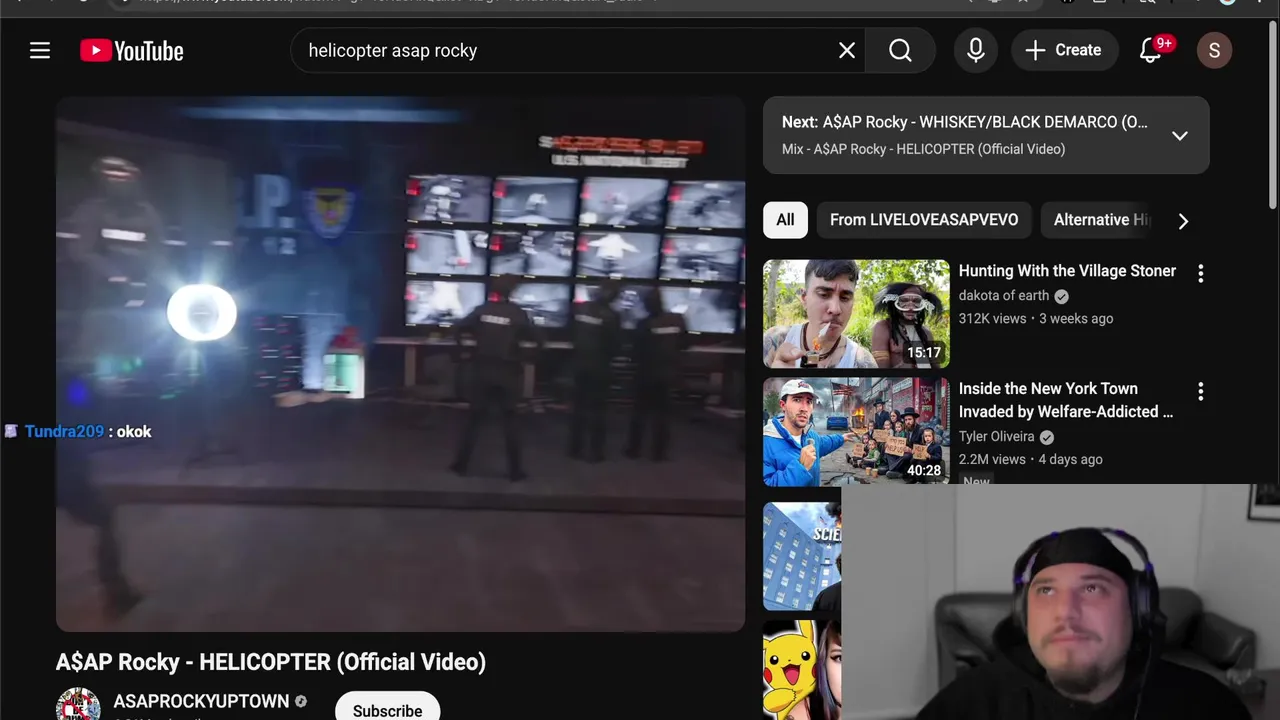The image size is (1280, 720).
Task: Go to YouTube home via logo
Action: (x=132, y=51)
